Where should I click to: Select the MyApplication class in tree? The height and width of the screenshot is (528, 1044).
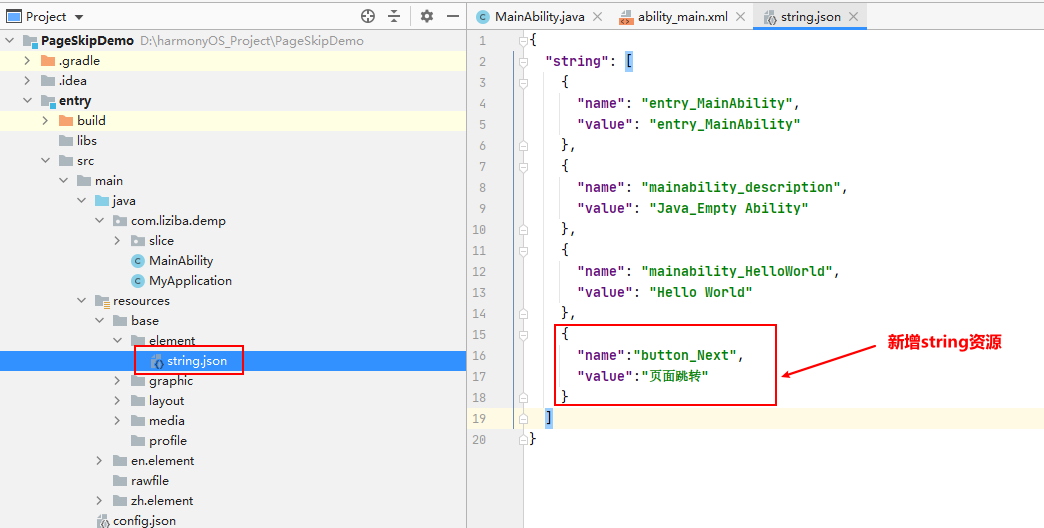click(x=190, y=280)
